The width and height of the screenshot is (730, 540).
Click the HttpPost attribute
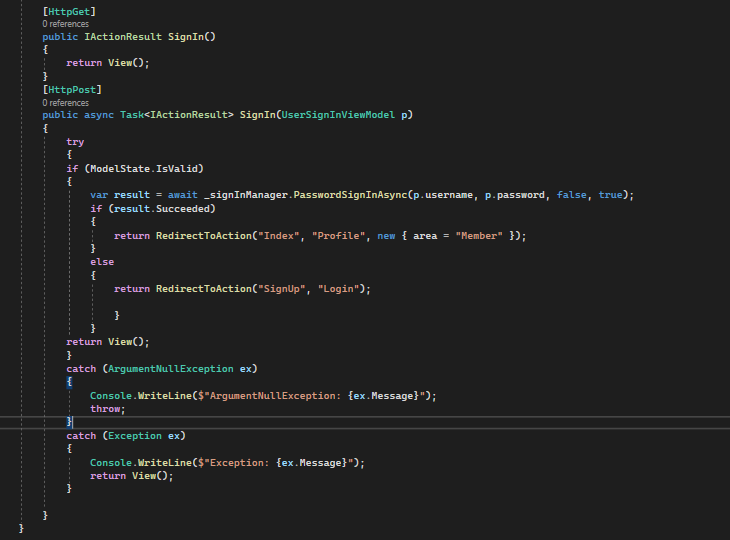[72, 89]
